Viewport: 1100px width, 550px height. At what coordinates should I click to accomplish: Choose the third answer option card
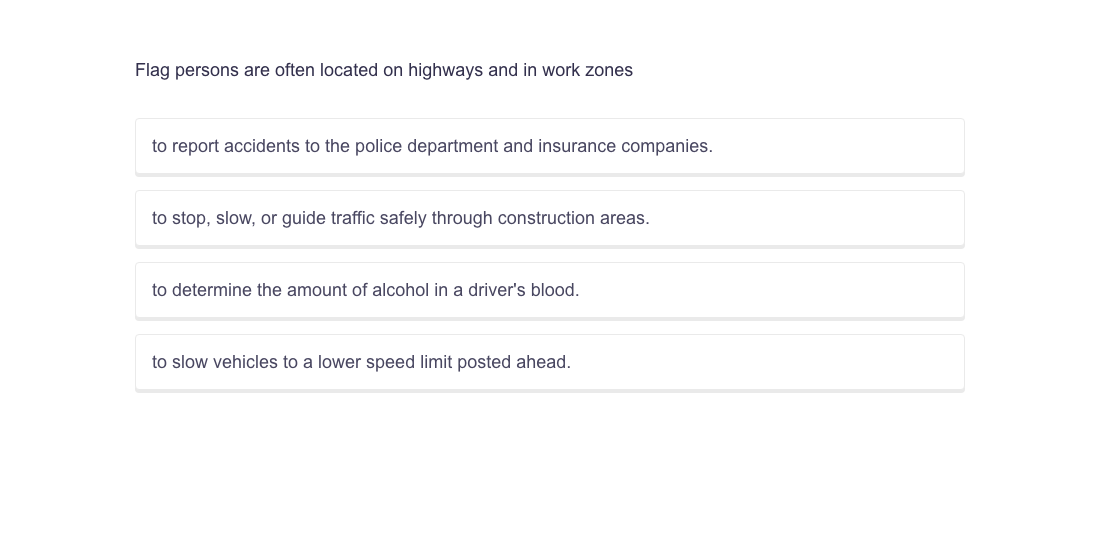[x=549, y=290]
